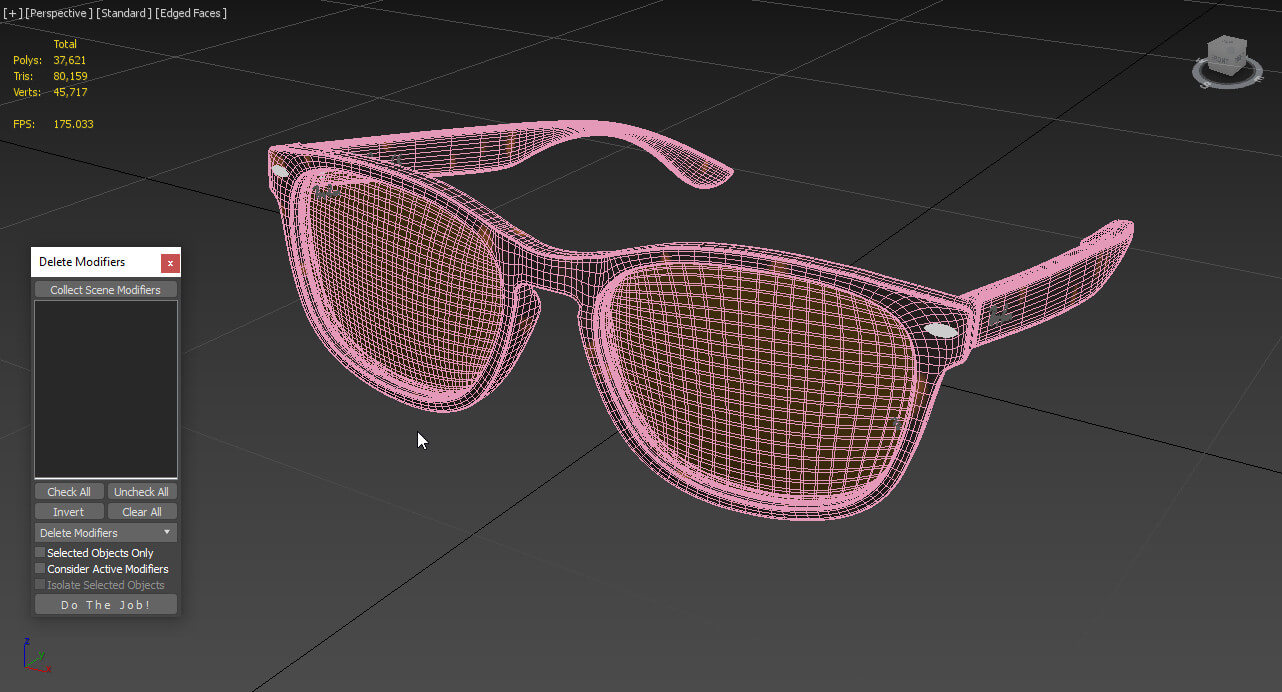
Task: Open the [+] viewport general menu
Action: [x=13, y=13]
